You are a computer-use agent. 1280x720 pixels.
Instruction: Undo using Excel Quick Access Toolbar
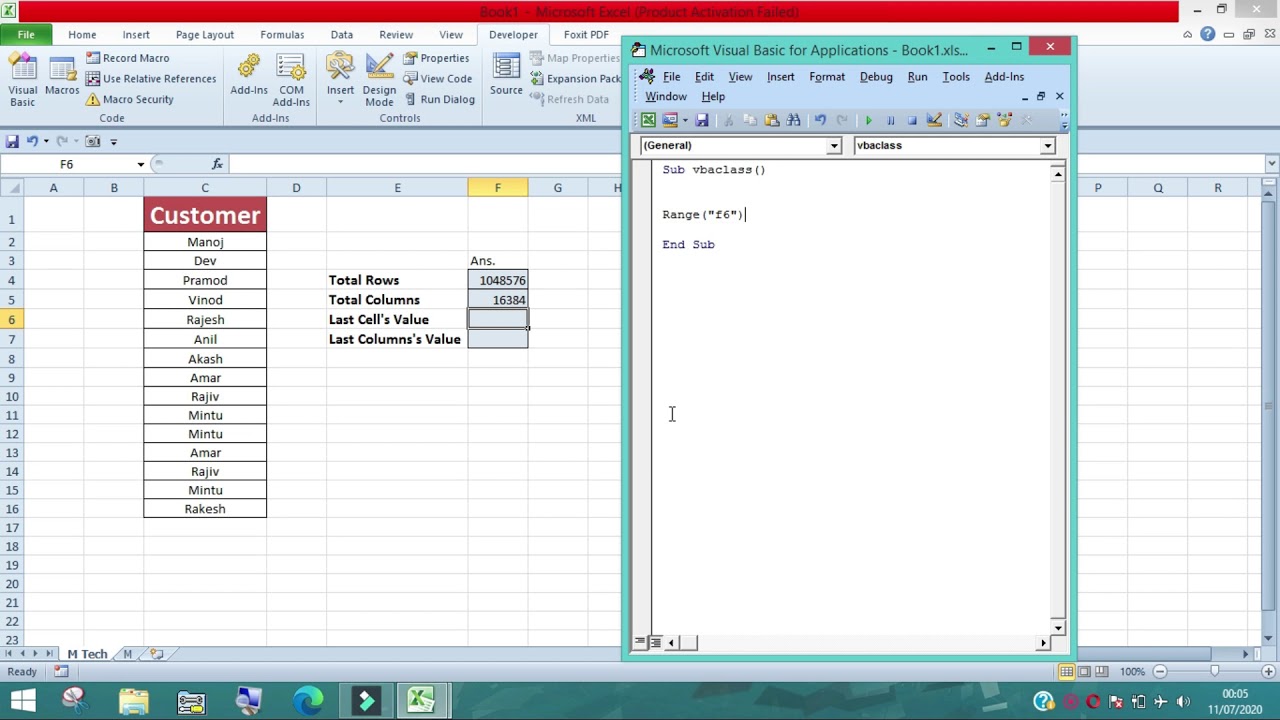point(32,141)
